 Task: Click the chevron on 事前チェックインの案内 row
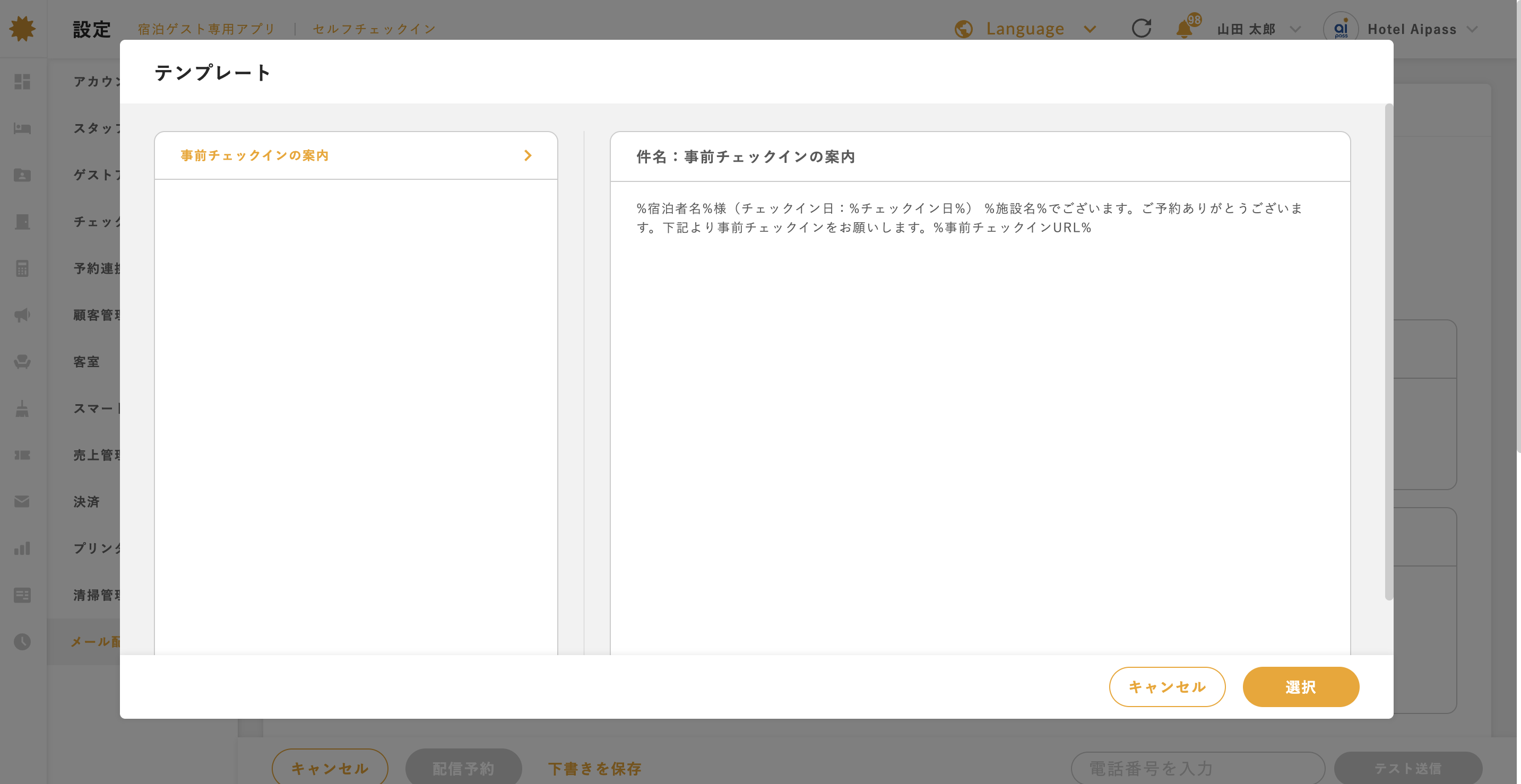(528, 155)
